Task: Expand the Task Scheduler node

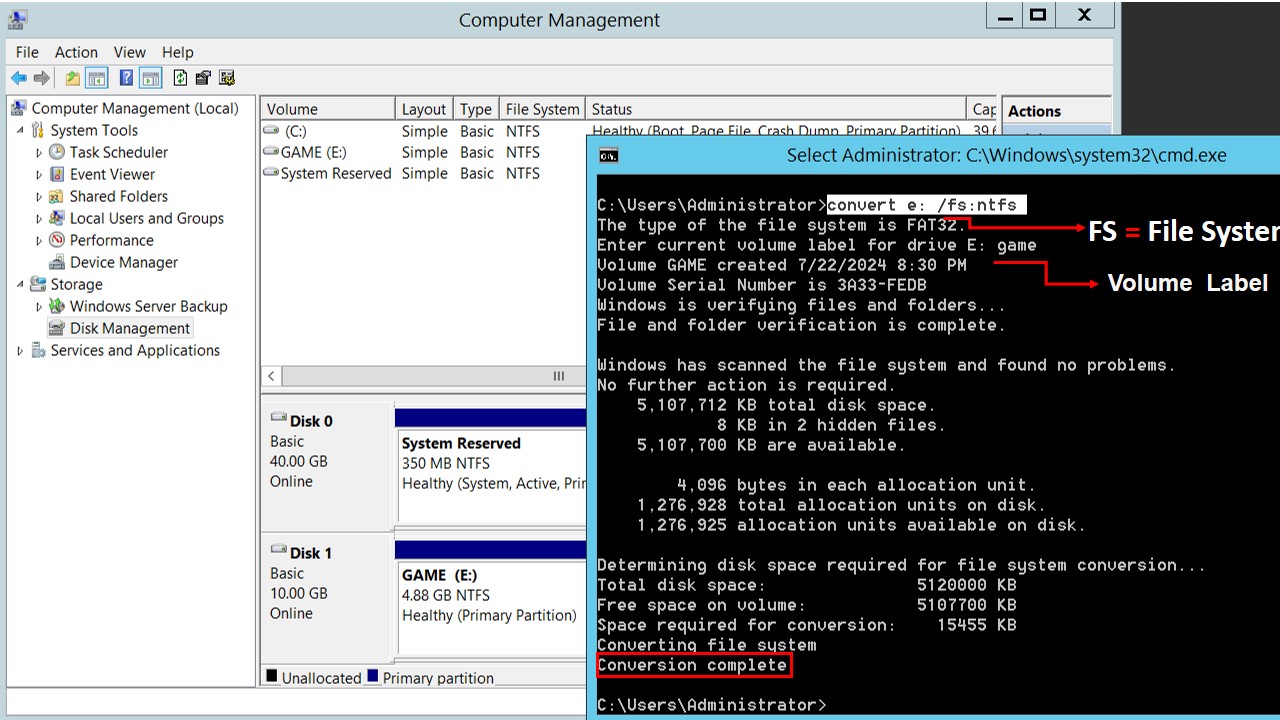Action: [39, 153]
